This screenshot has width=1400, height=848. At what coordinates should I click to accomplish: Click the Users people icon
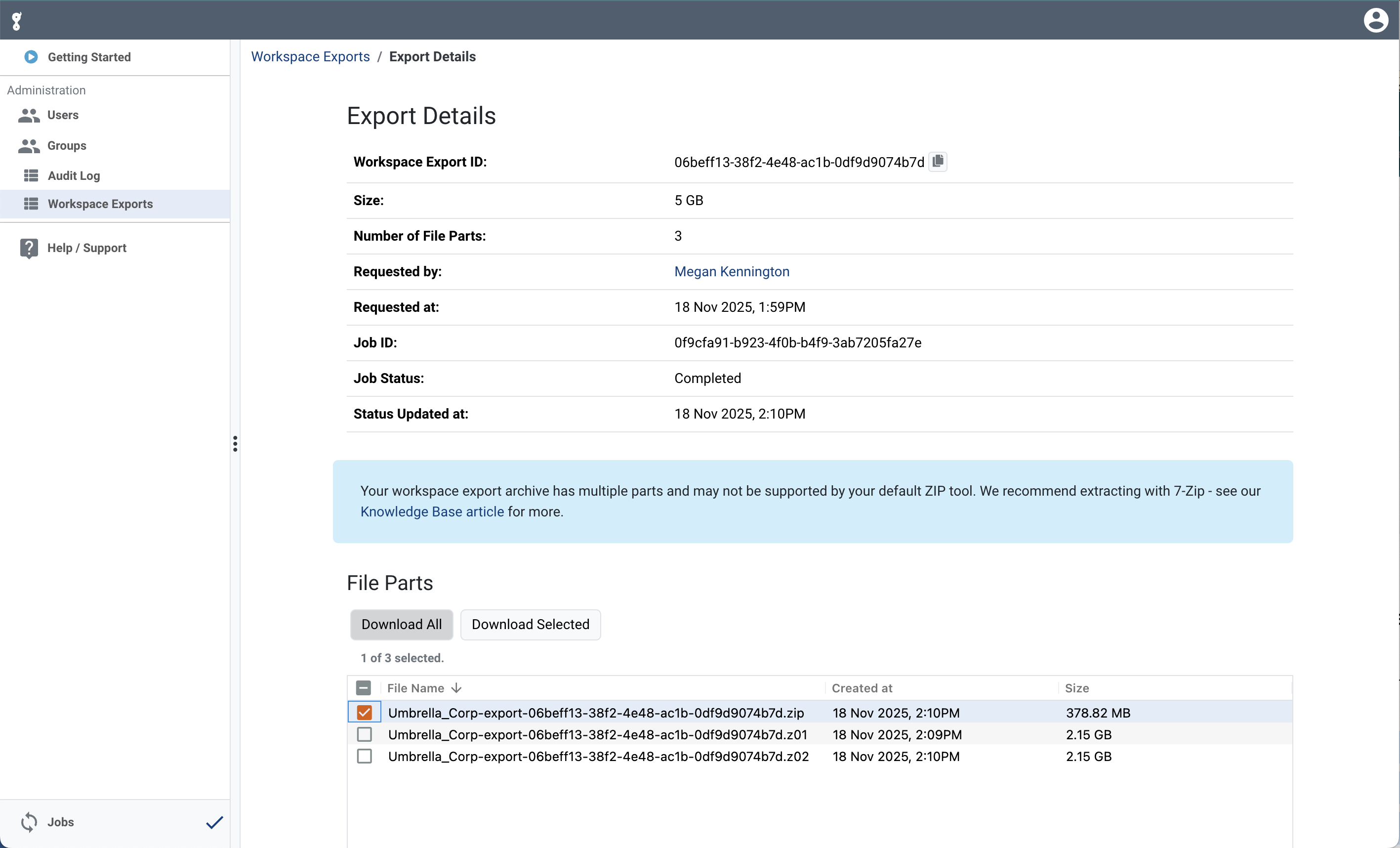coord(29,115)
